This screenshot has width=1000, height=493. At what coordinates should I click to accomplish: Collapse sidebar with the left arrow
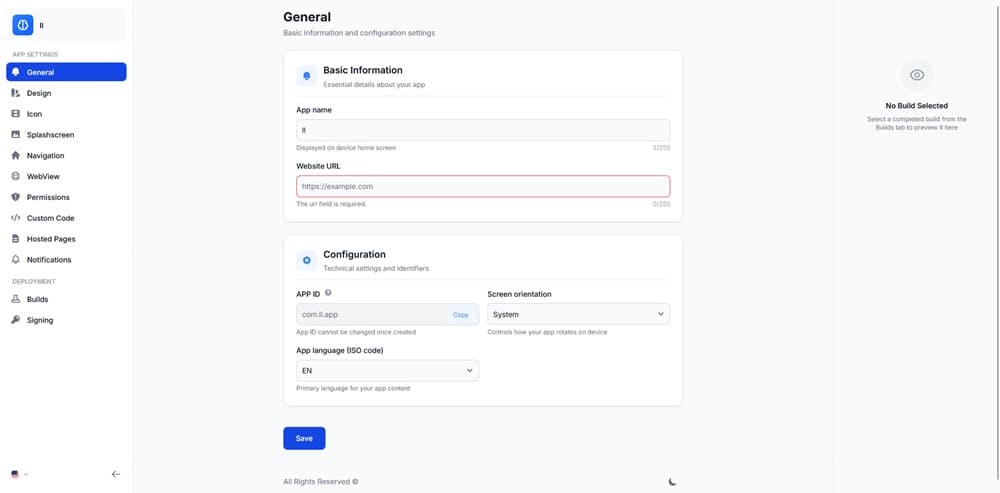coord(116,474)
